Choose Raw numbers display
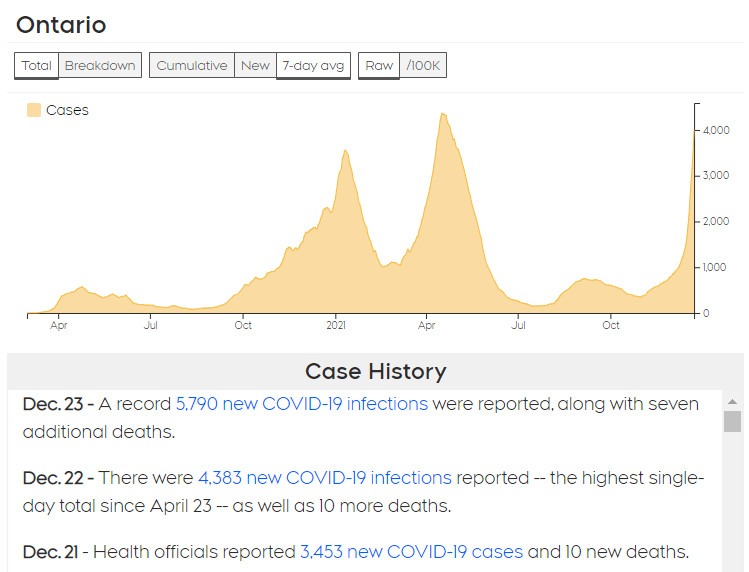The image size is (749, 572). (x=379, y=66)
